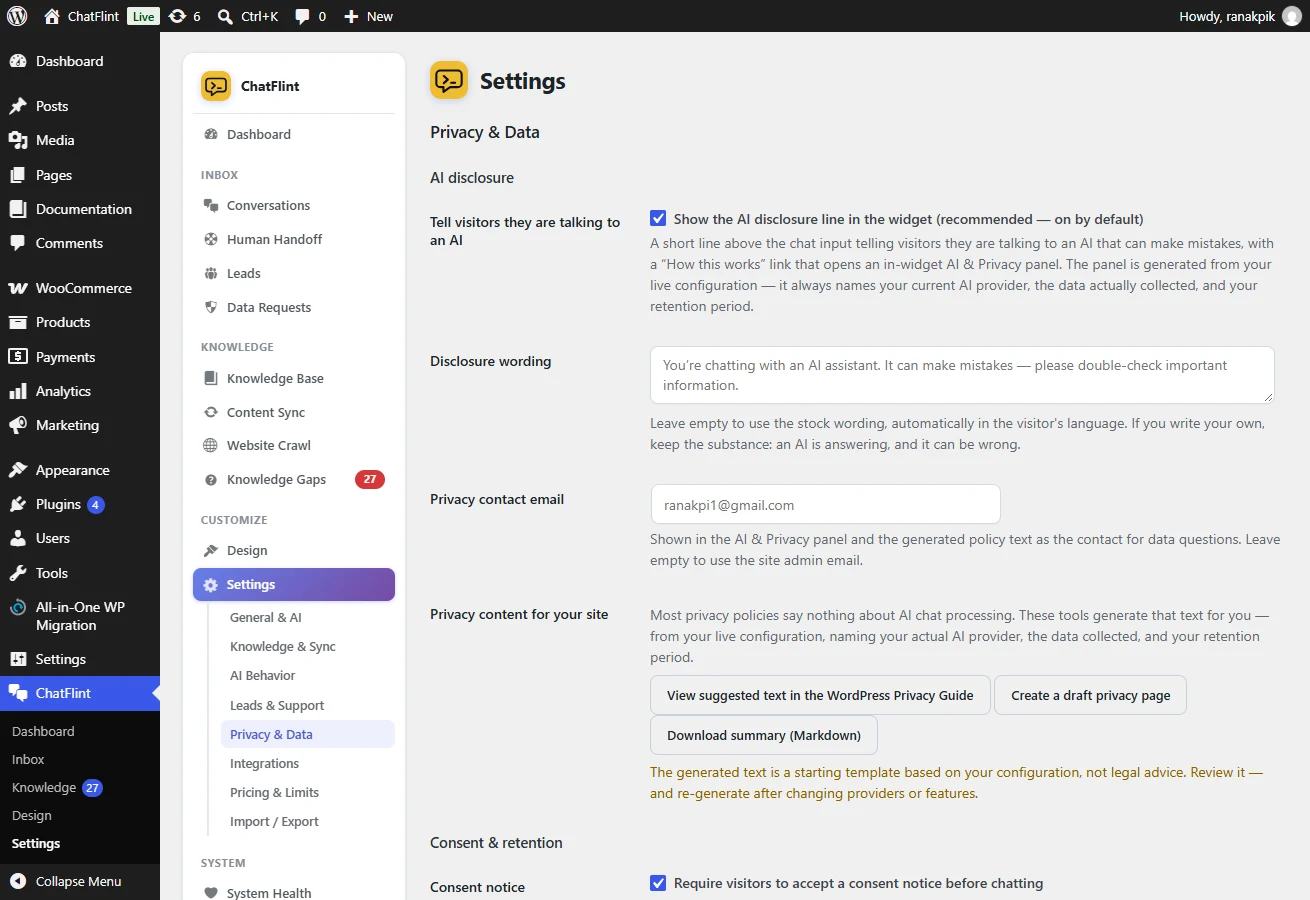The width and height of the screenshot is (1310, 900).
Task: Click the Media icon in admin menu
Action: [x=18, y=140]
